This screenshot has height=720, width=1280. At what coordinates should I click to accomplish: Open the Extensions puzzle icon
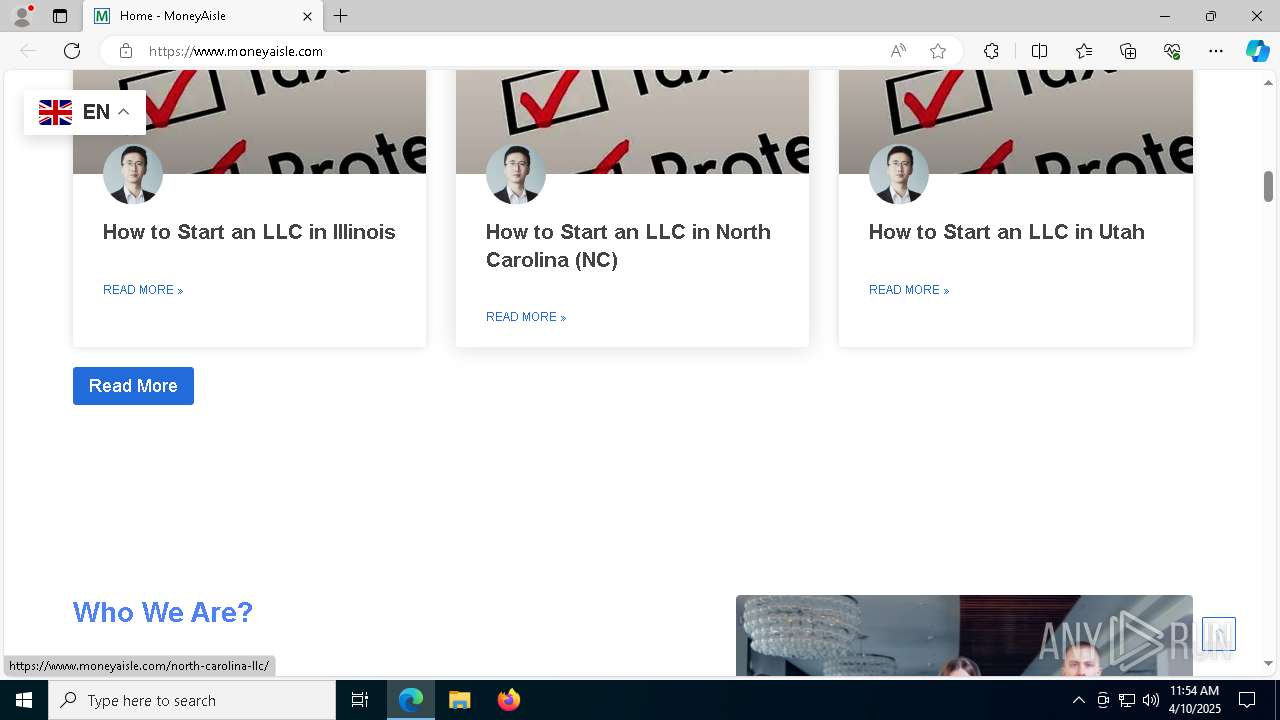(991, 51)
